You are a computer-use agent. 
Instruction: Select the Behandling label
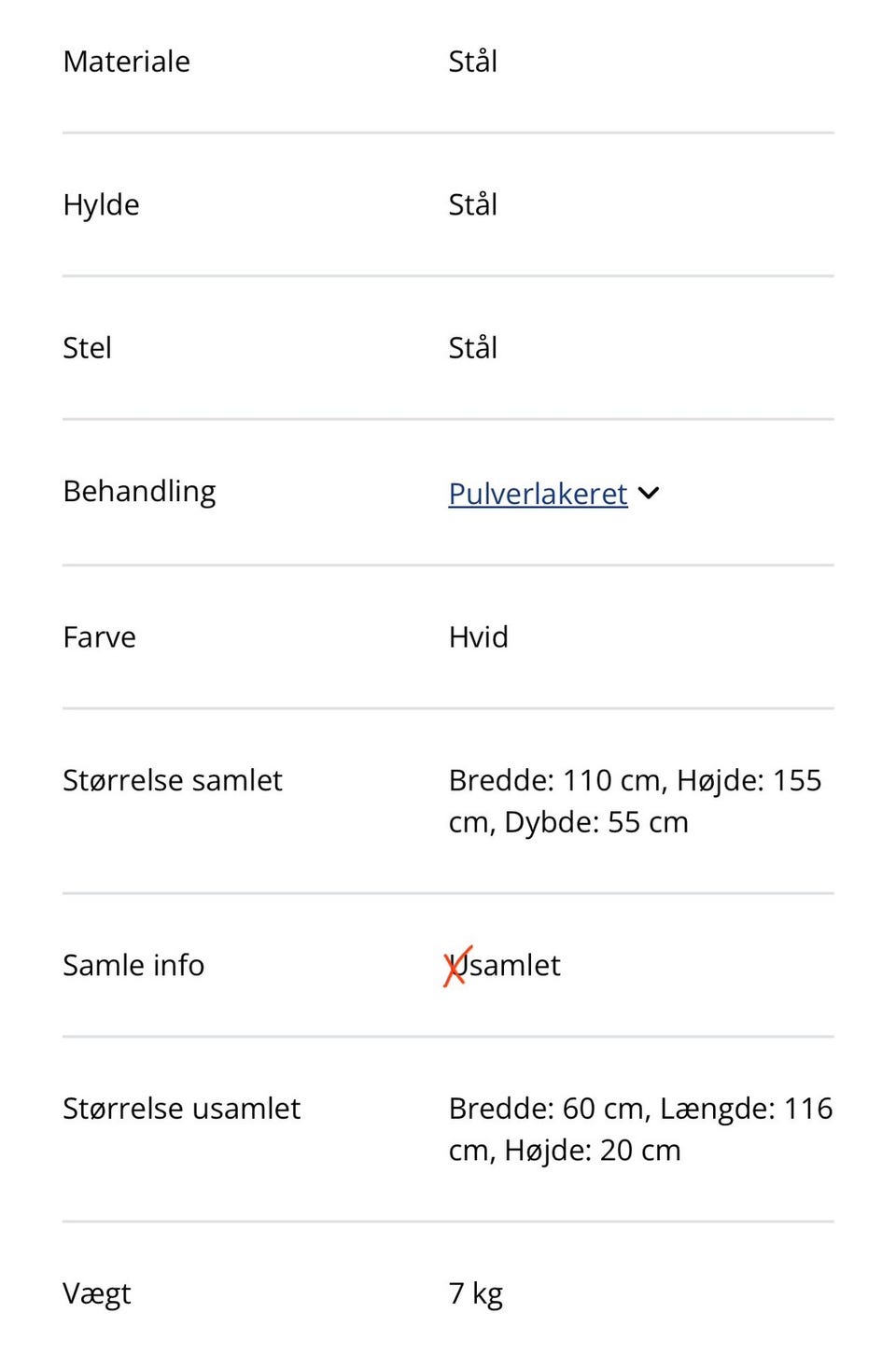coord(139,491)
